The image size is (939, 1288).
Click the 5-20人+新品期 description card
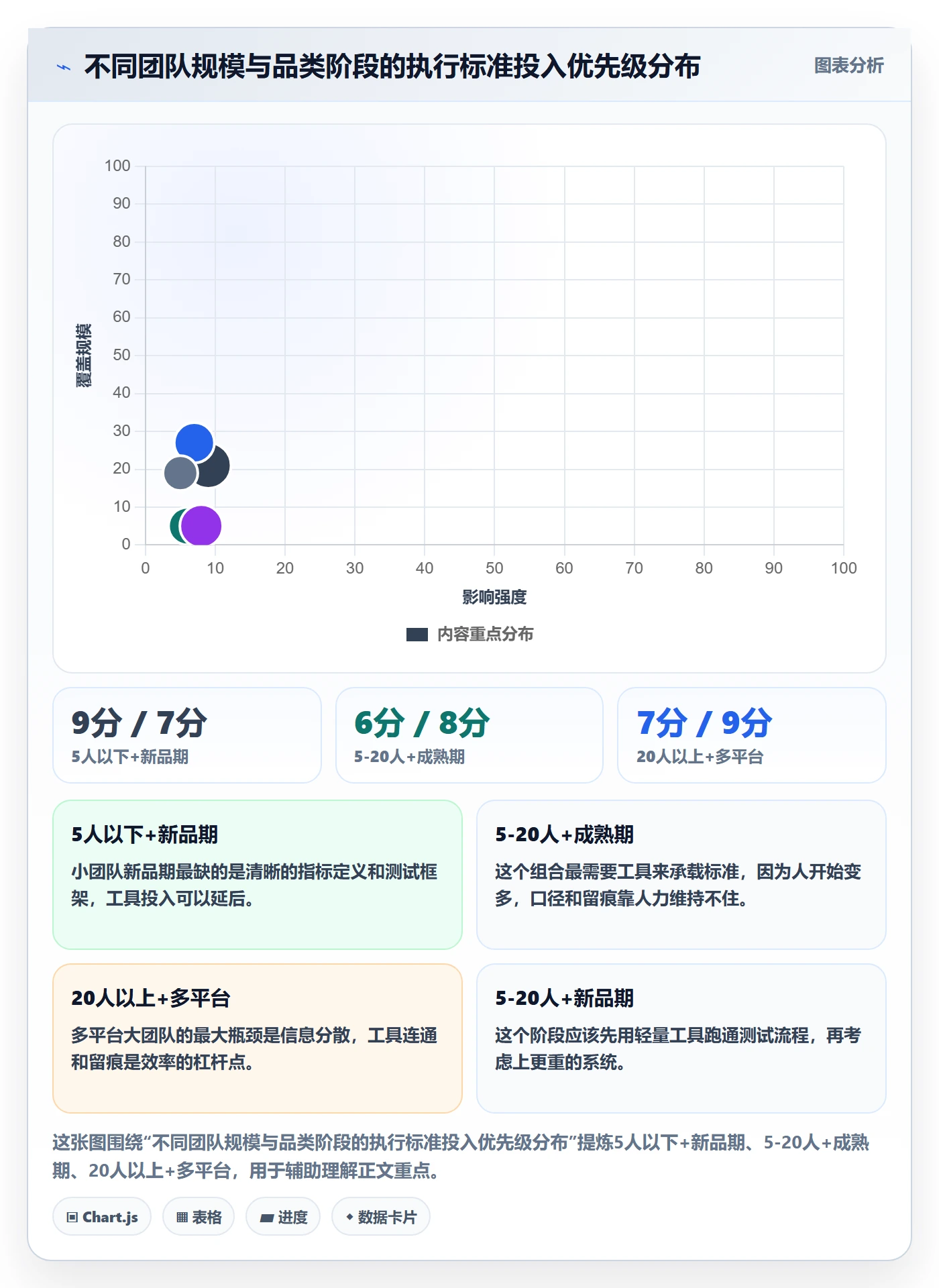pyautogui.click(x=681, y=1038)
